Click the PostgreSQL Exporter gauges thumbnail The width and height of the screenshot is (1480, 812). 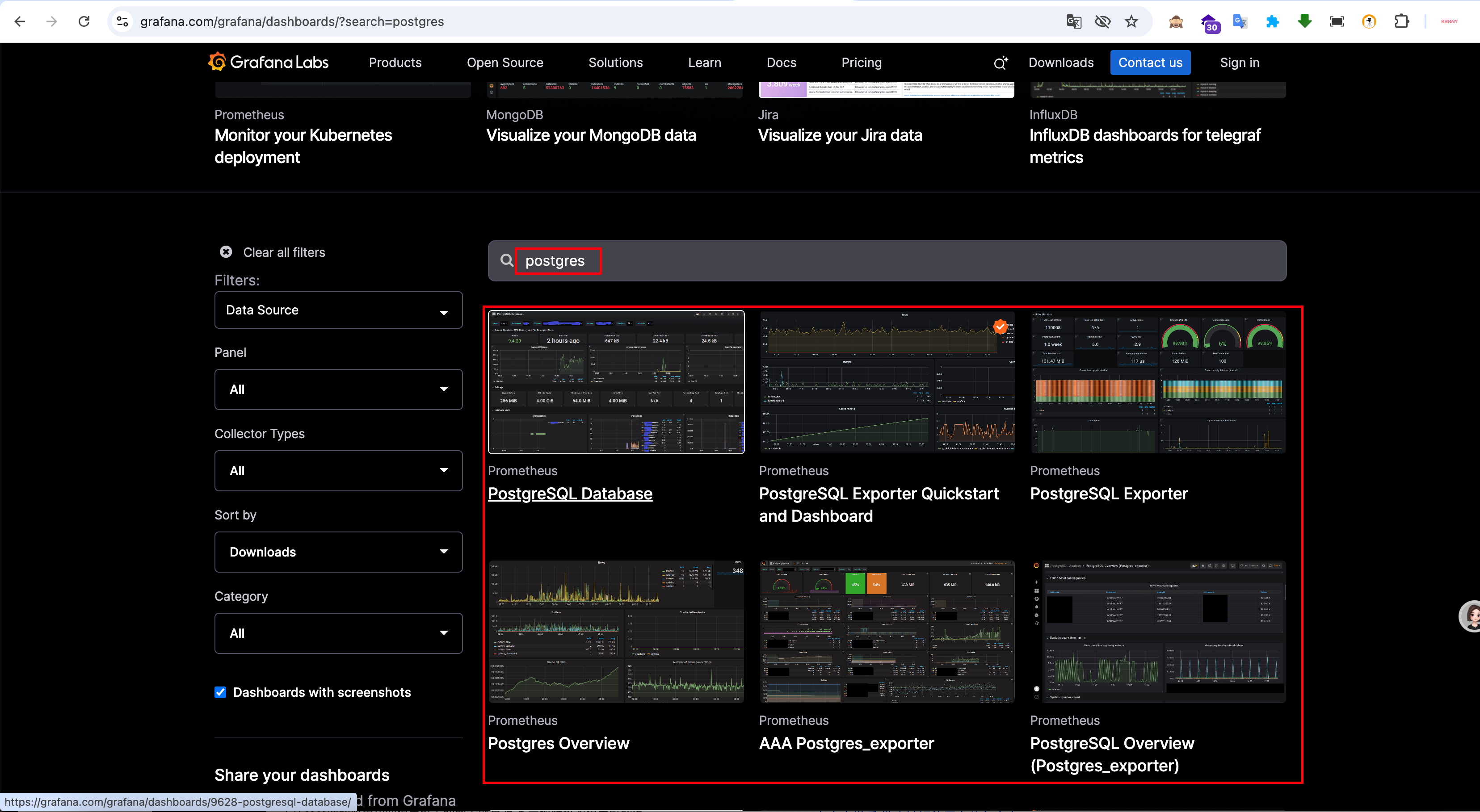click(x=1158, y=382)
